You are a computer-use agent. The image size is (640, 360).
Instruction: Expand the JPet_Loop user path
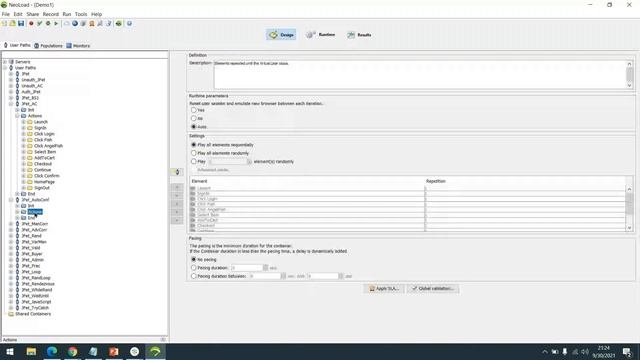11,272
